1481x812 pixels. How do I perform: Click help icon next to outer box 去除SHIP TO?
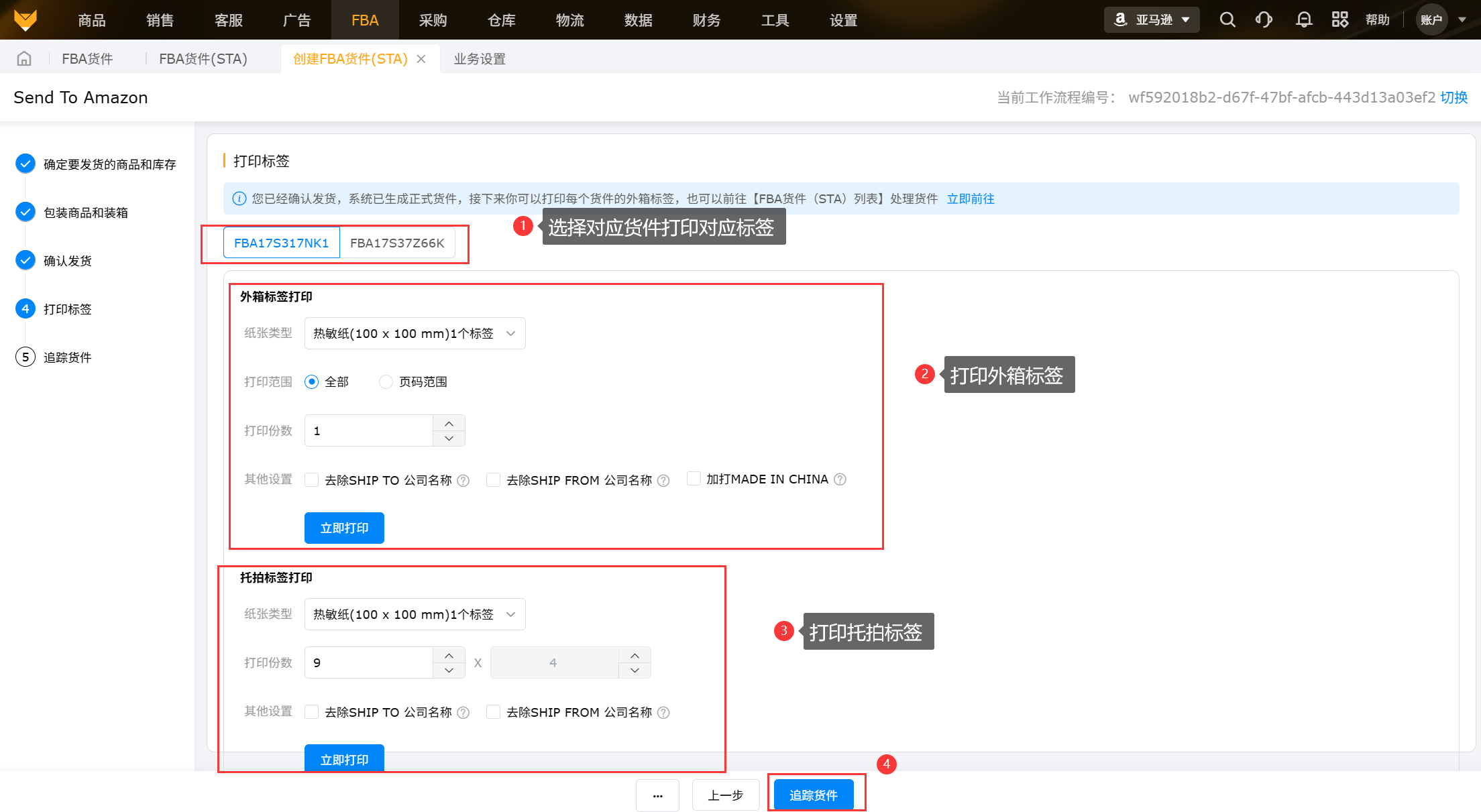463,481
